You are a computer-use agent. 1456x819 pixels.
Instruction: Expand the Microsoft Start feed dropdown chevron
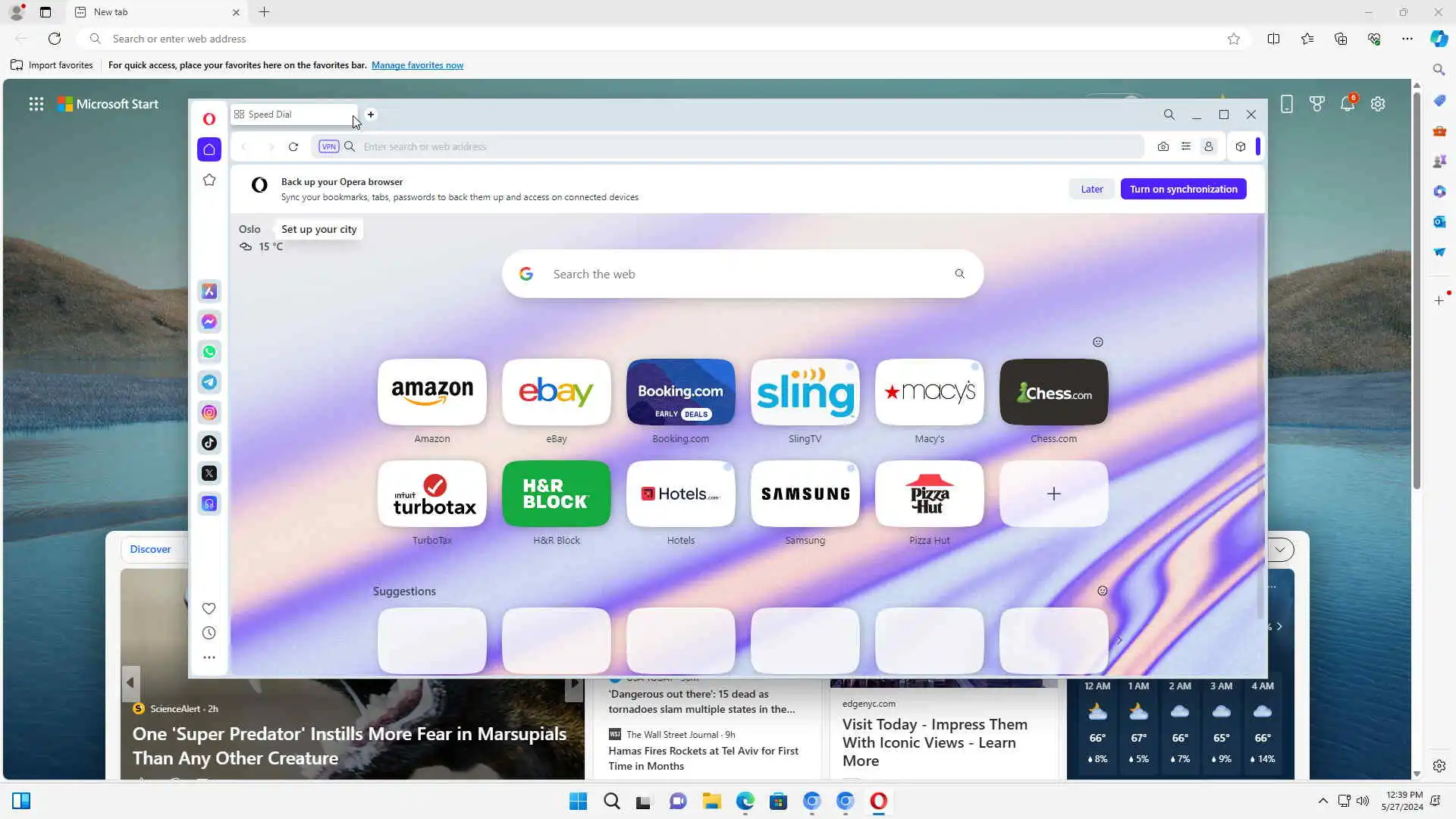tap(1280, 549)
